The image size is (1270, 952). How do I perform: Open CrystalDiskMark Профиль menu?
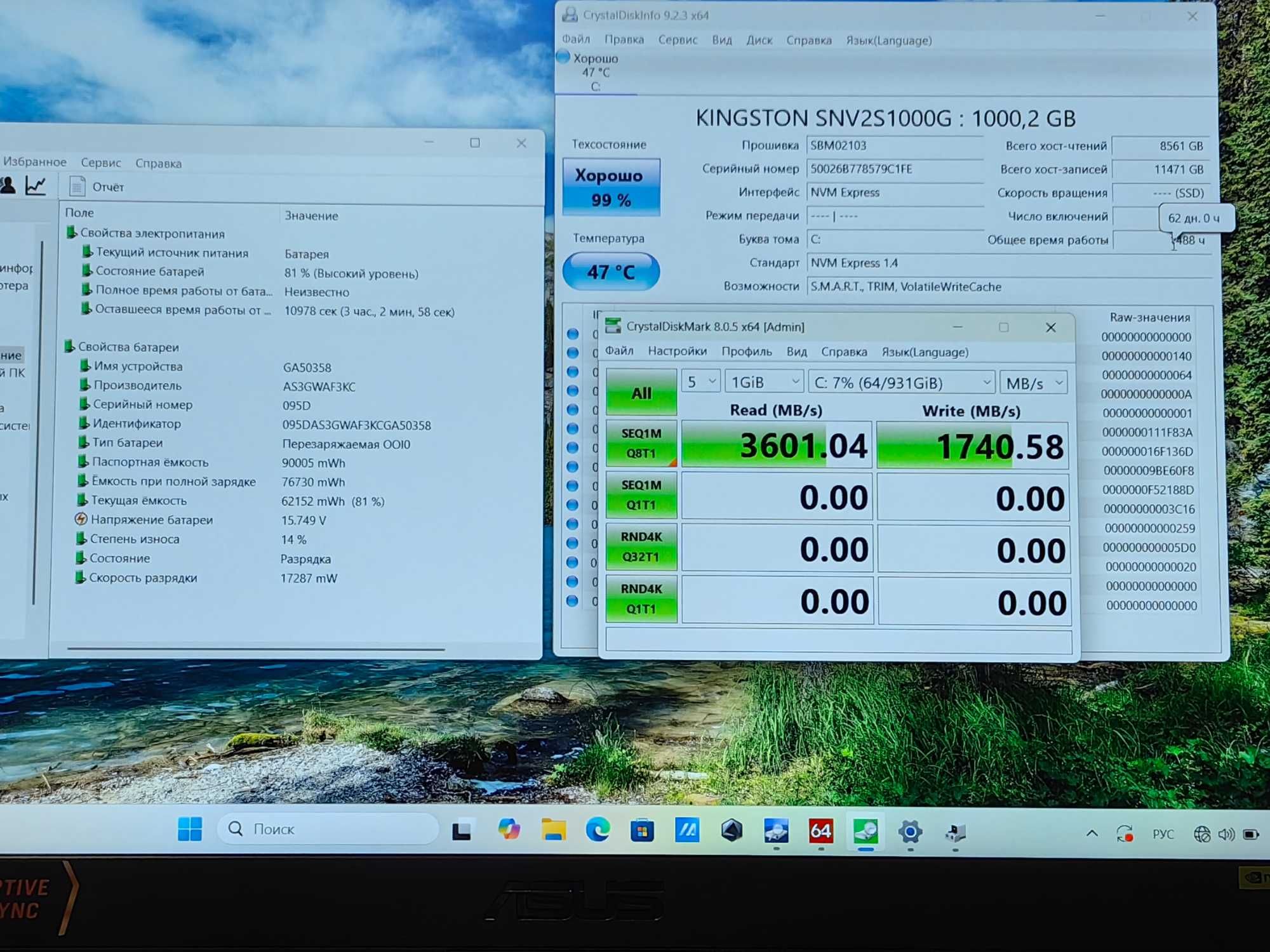click(x=747, y=352)
